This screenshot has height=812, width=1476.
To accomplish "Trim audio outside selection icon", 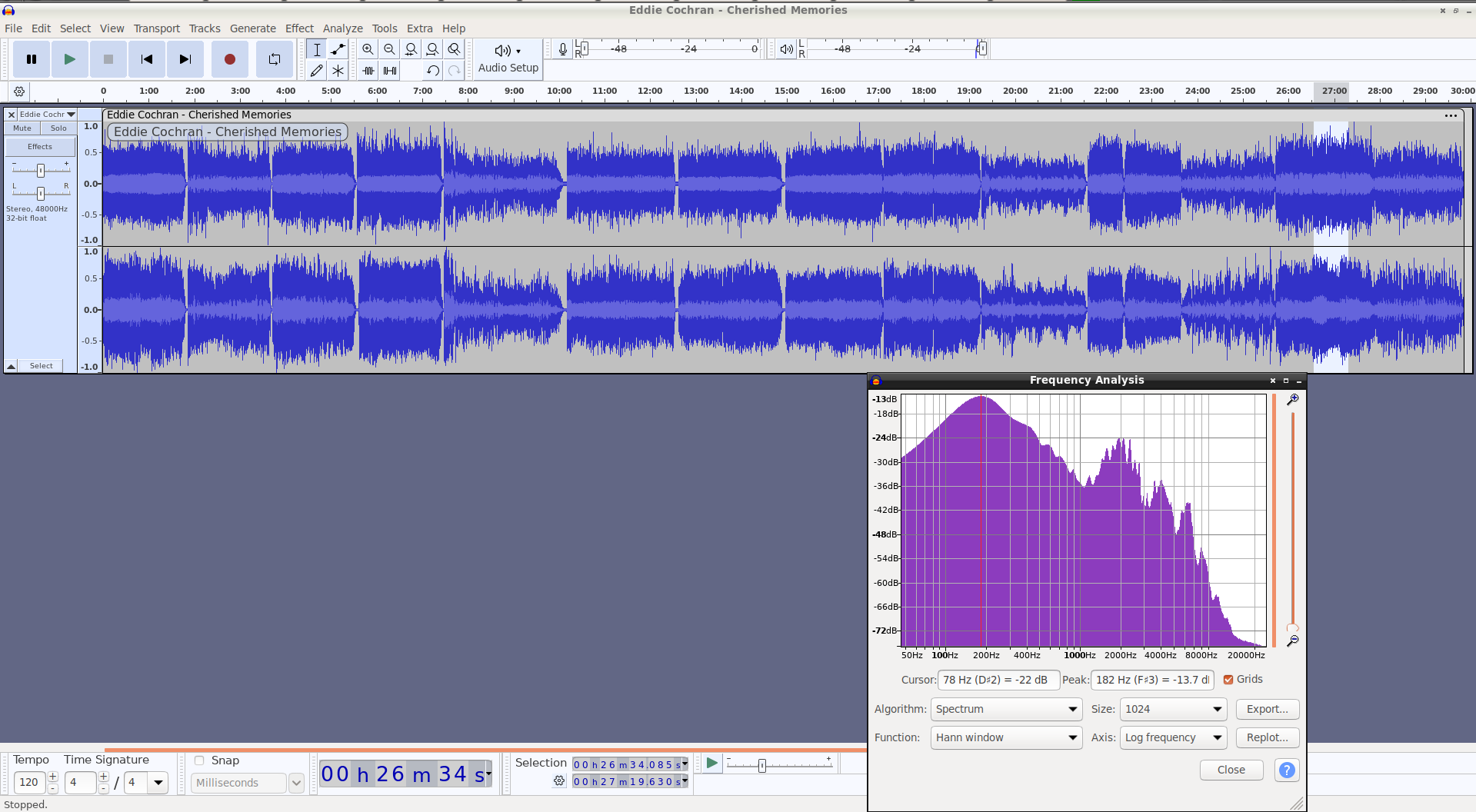I will pos(368,70).
